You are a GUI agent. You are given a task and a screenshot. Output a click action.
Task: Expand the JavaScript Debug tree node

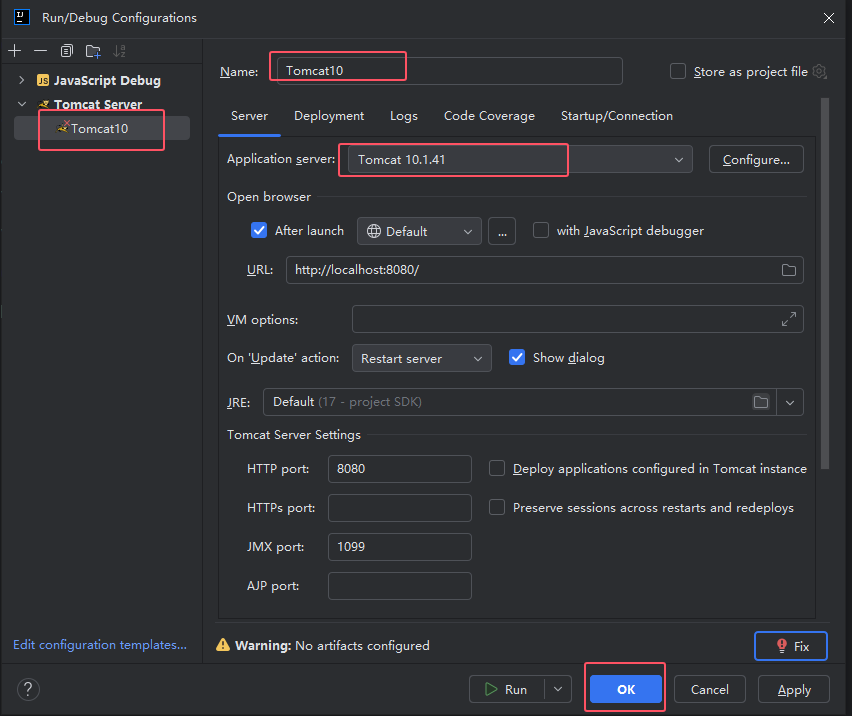point(22,80)
